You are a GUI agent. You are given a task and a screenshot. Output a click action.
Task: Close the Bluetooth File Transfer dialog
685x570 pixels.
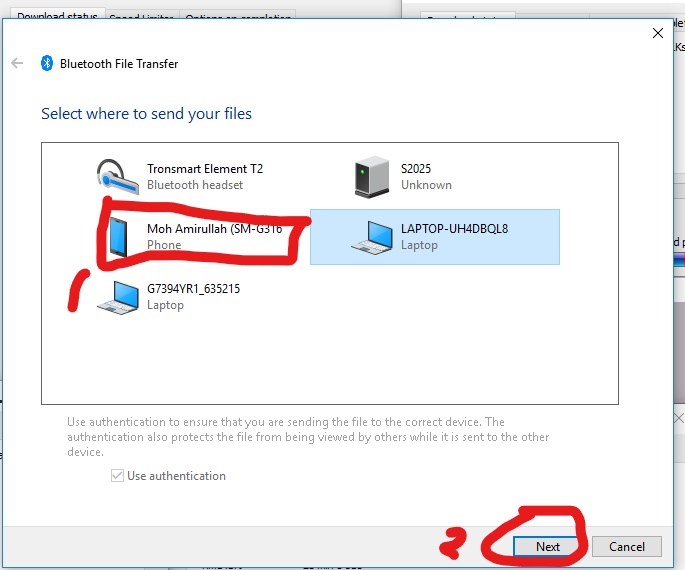657,33
